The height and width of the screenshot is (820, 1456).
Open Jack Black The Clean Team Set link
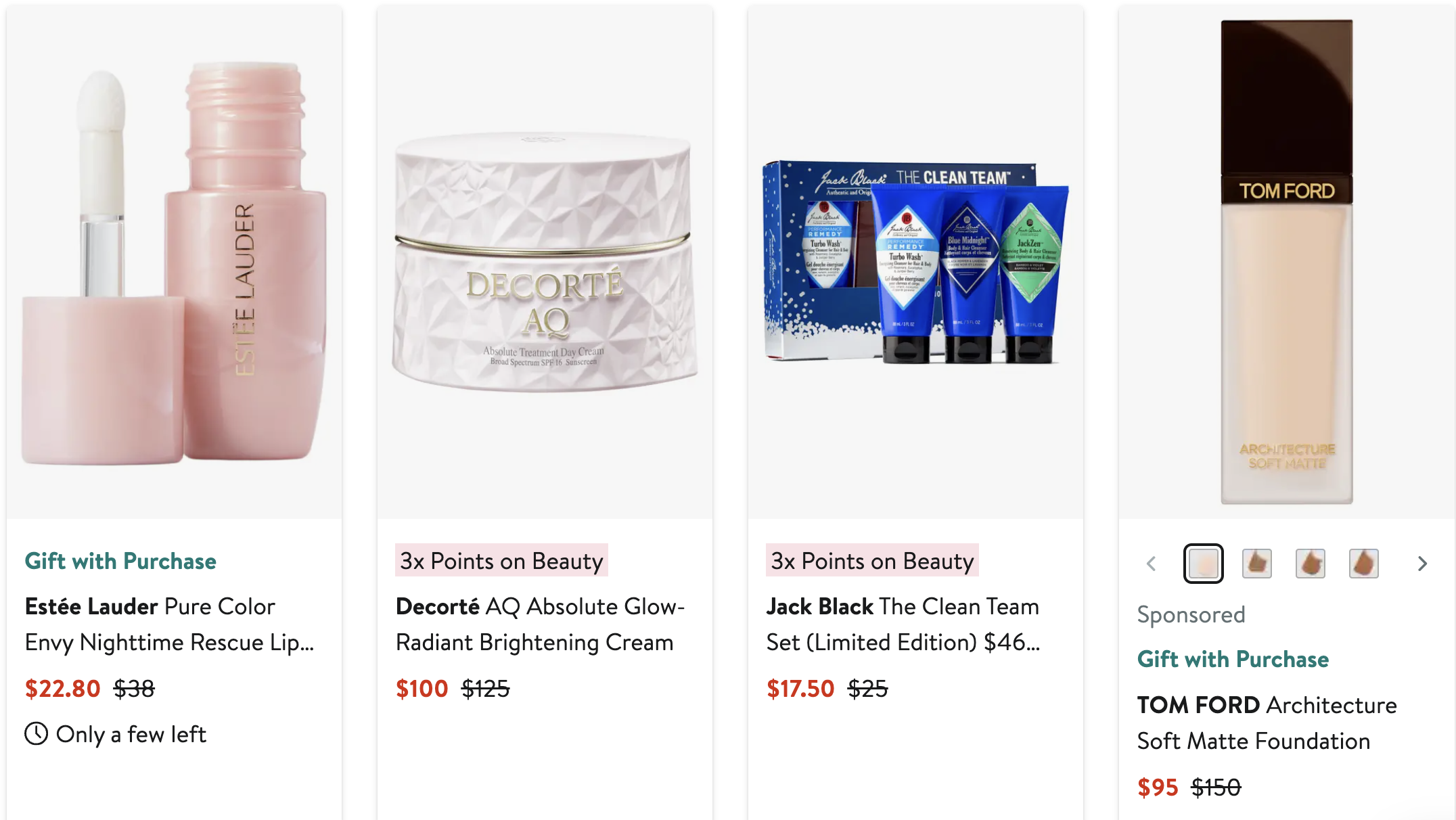pos(903,624)
